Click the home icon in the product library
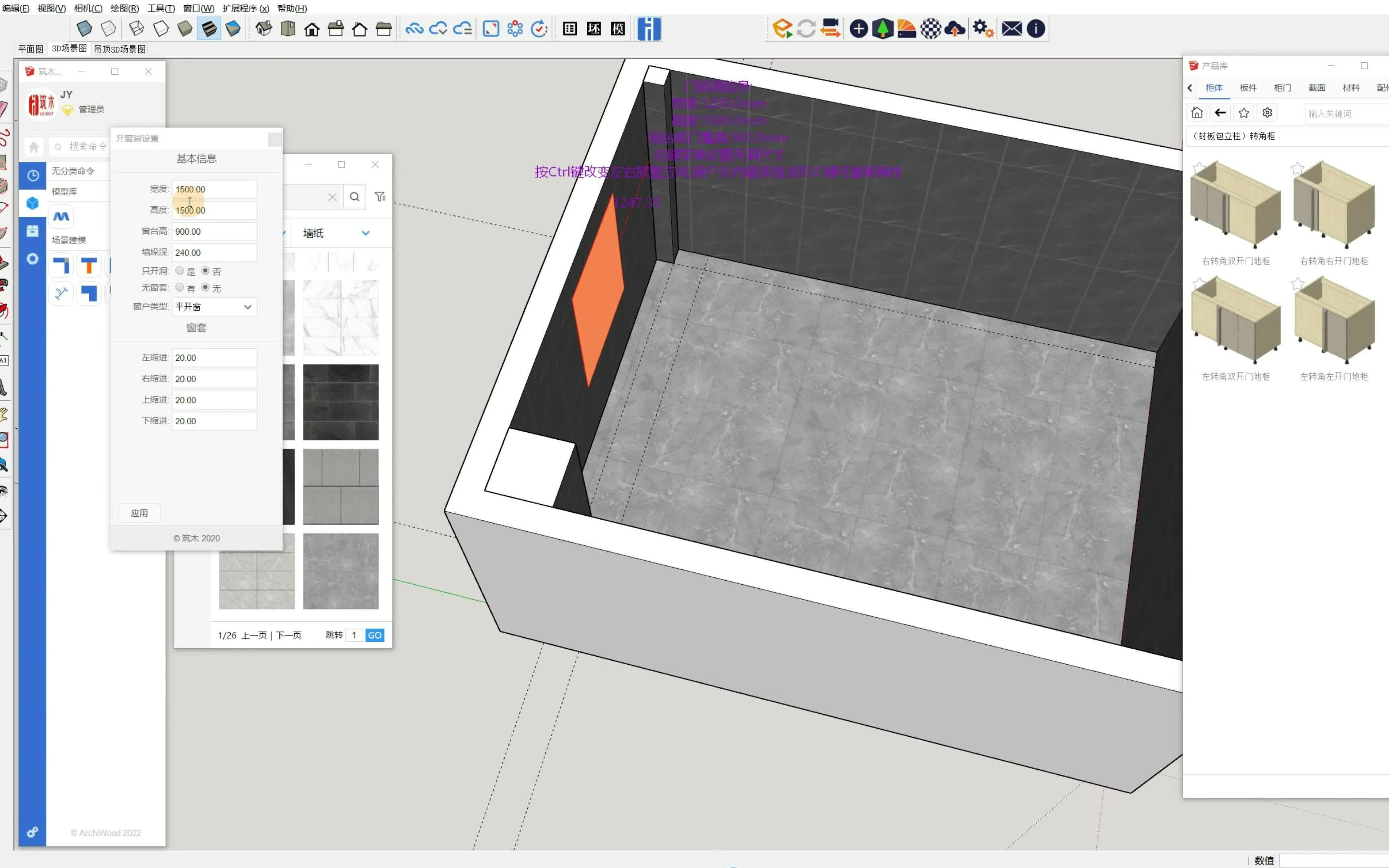 click(1197, 113)
